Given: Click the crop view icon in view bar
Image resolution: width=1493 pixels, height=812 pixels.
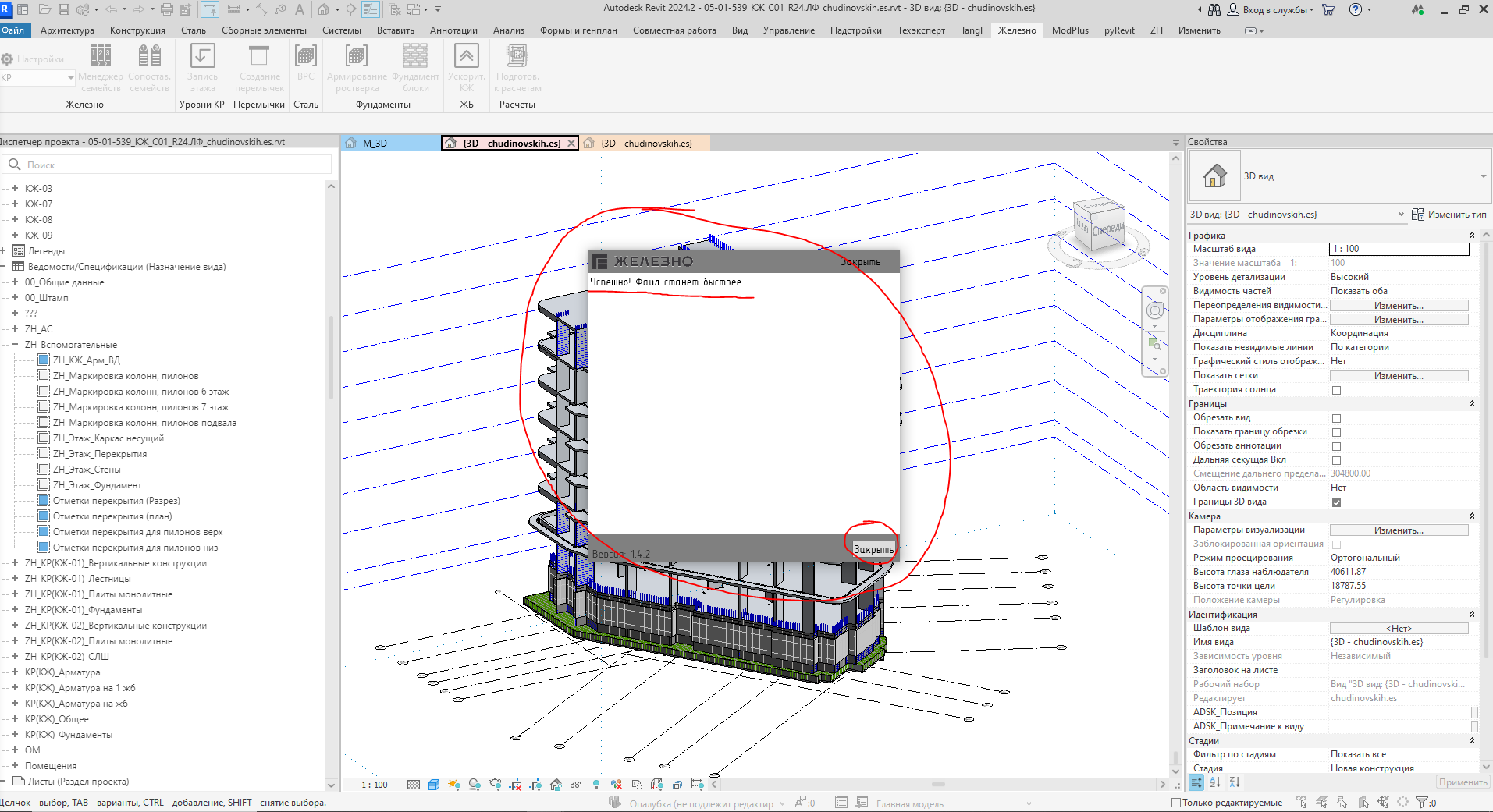Looking at the screenshot, I should click(x=515, y=785).
